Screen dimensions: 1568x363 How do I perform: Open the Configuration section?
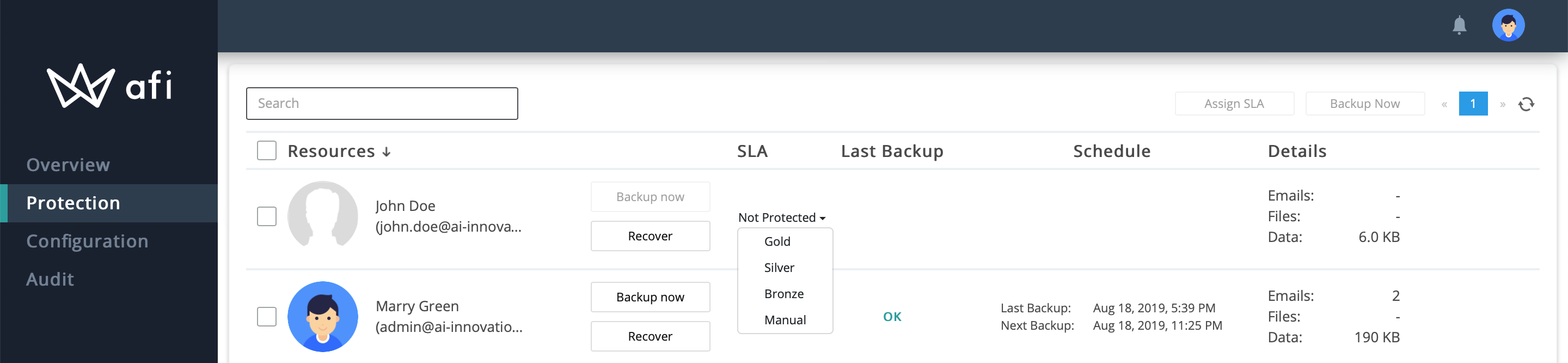click(x=109, y=241)
